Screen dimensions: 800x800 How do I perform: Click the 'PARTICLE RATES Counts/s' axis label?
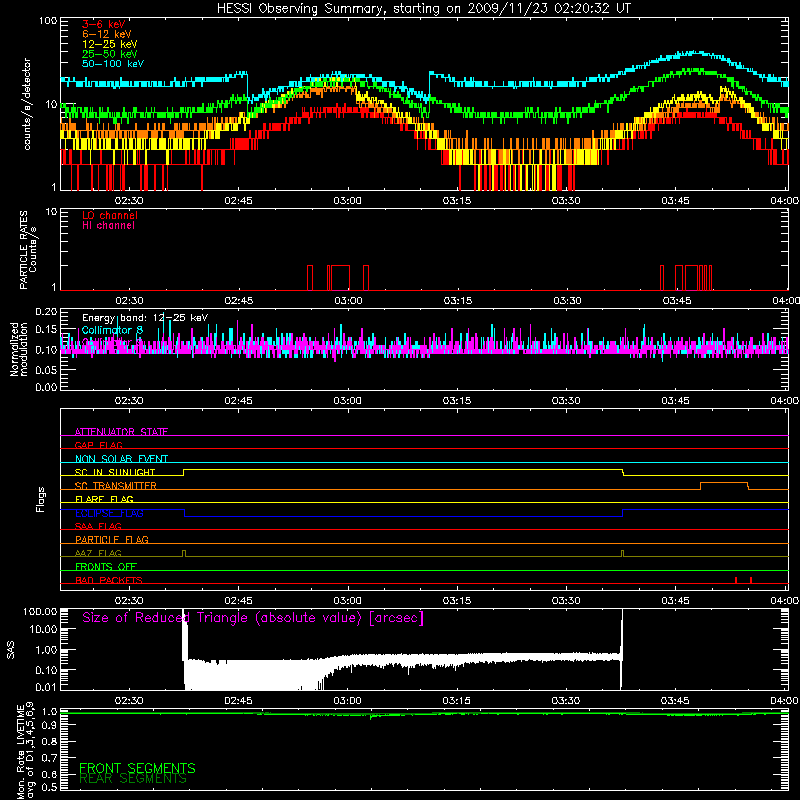coord(28,249)
